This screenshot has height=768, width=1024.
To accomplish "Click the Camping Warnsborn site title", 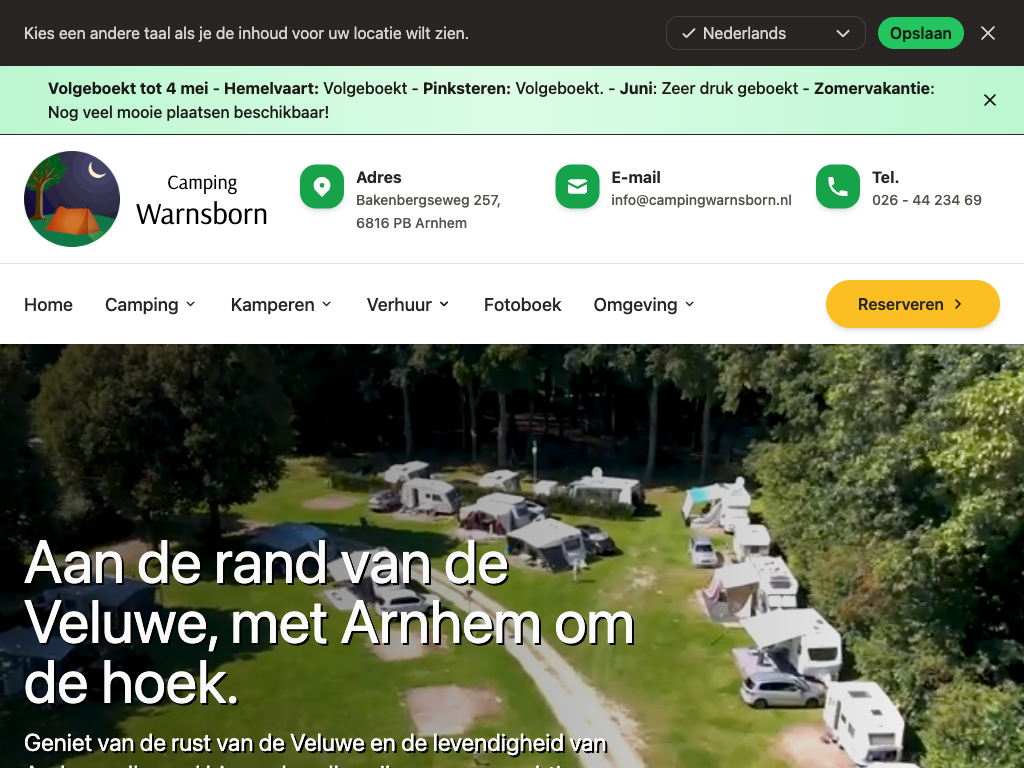I will point(202,201).
